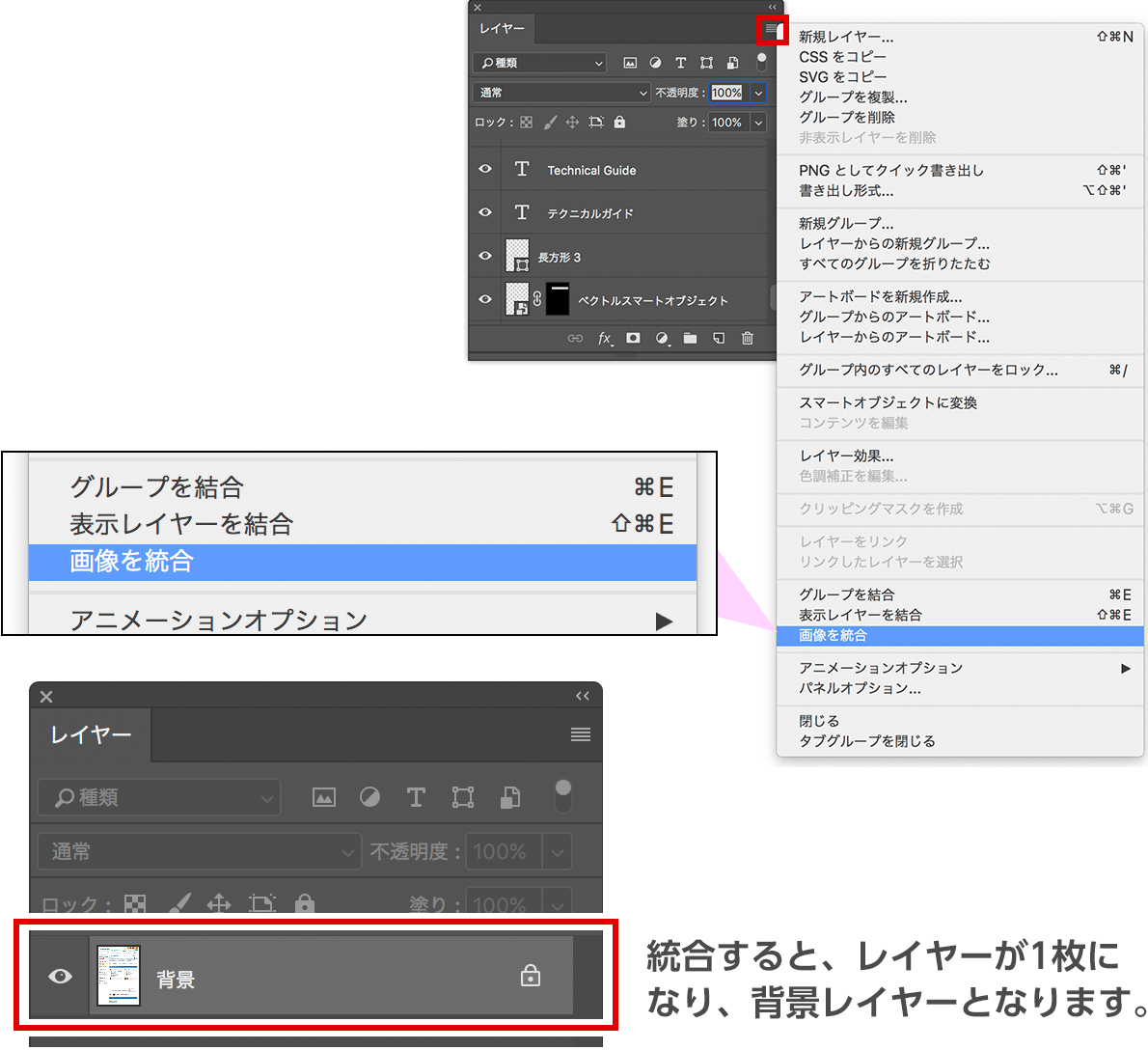Screen dimensions: 1148x1050
Task: Choose 新規レイヤー... from the panel menu
Action: pos(960,37)
